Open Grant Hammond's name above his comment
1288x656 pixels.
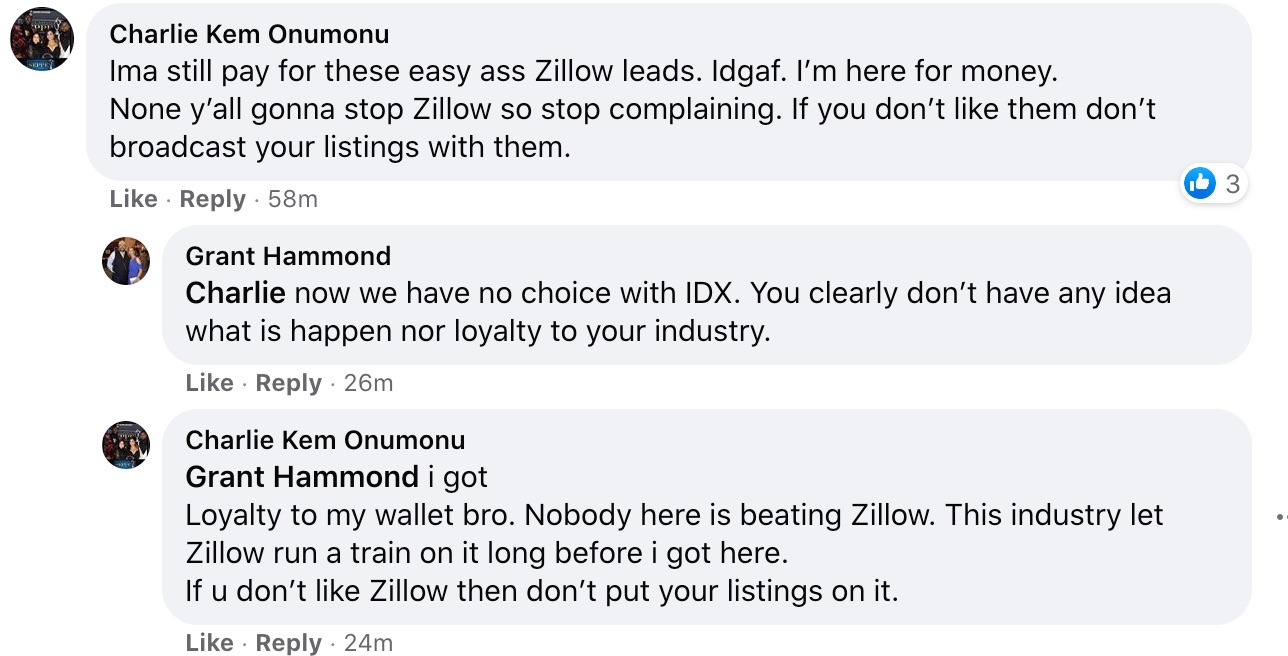coord(288,256)
